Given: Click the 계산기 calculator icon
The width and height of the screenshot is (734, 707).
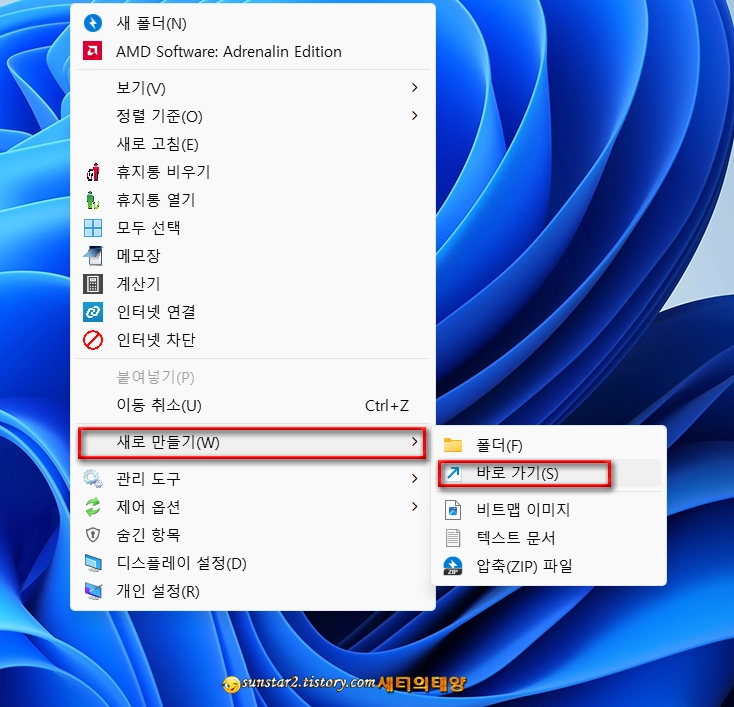Looking at the screenshot, I should click(93, 284).
